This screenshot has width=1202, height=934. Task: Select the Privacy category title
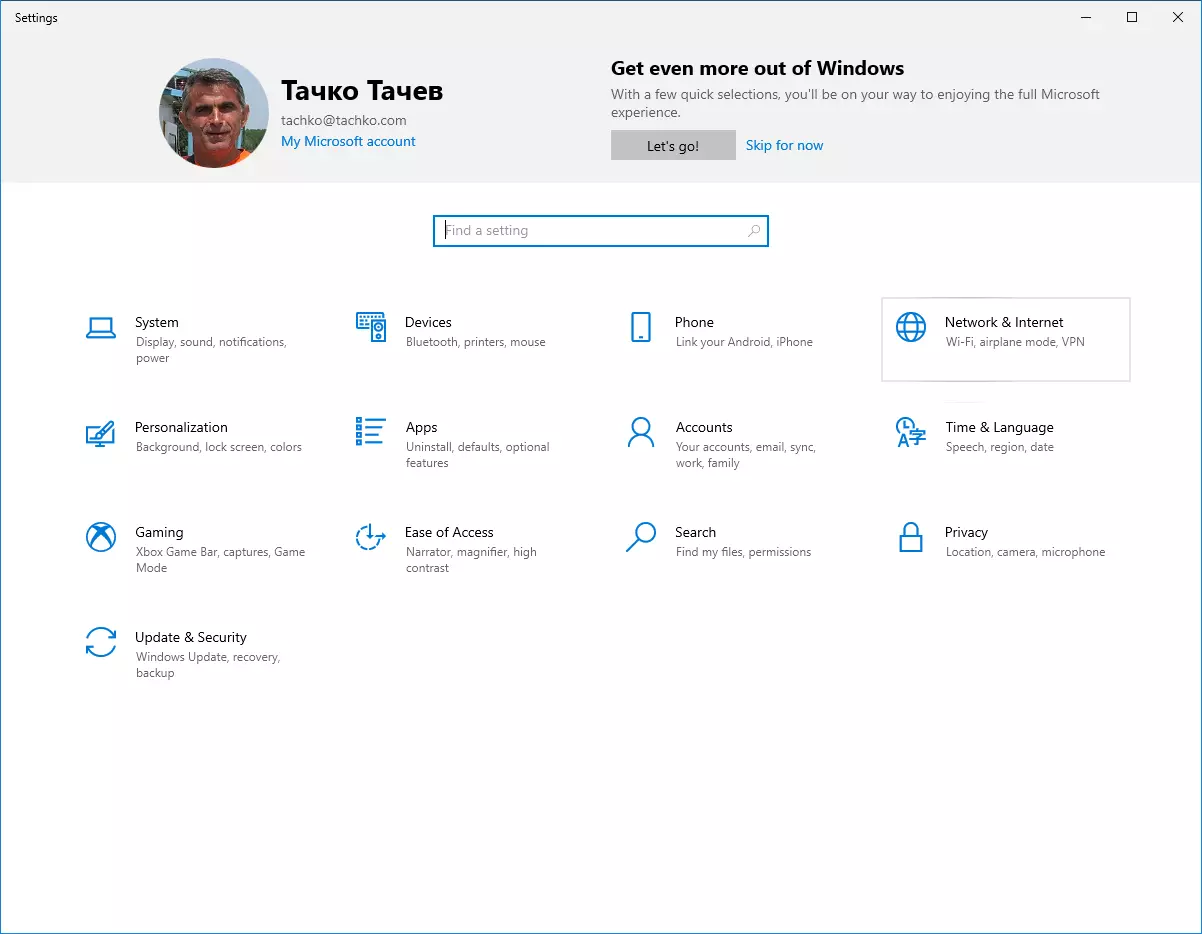[x=966, y=532]
